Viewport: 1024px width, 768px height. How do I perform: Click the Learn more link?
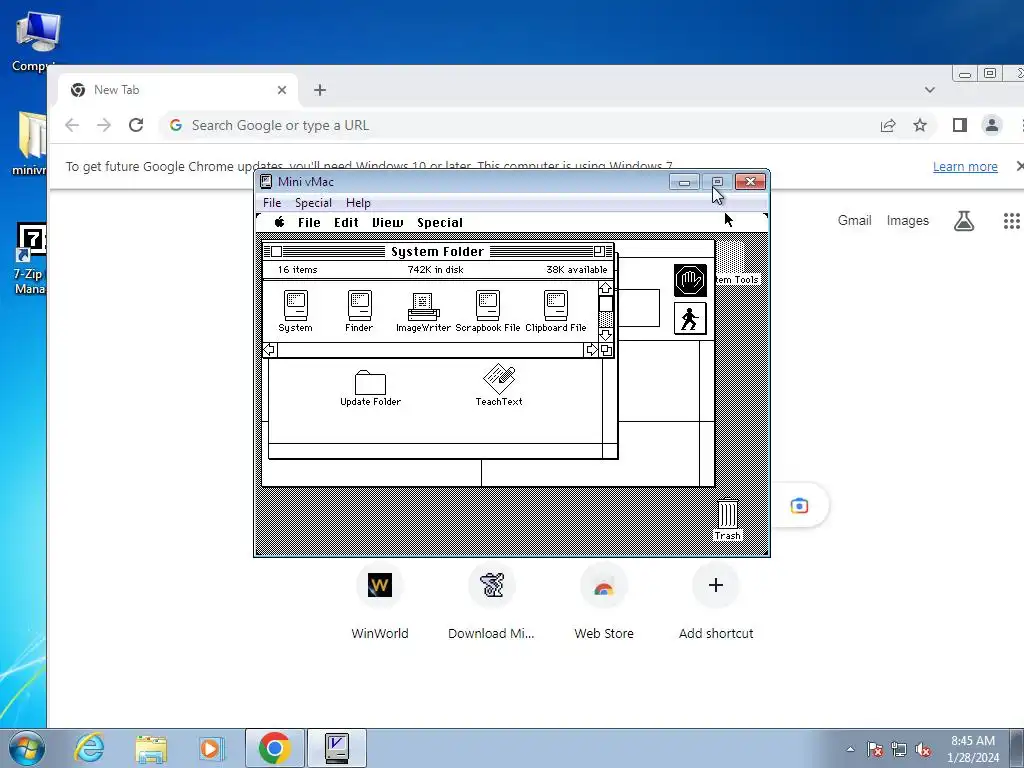coord(965,167)
